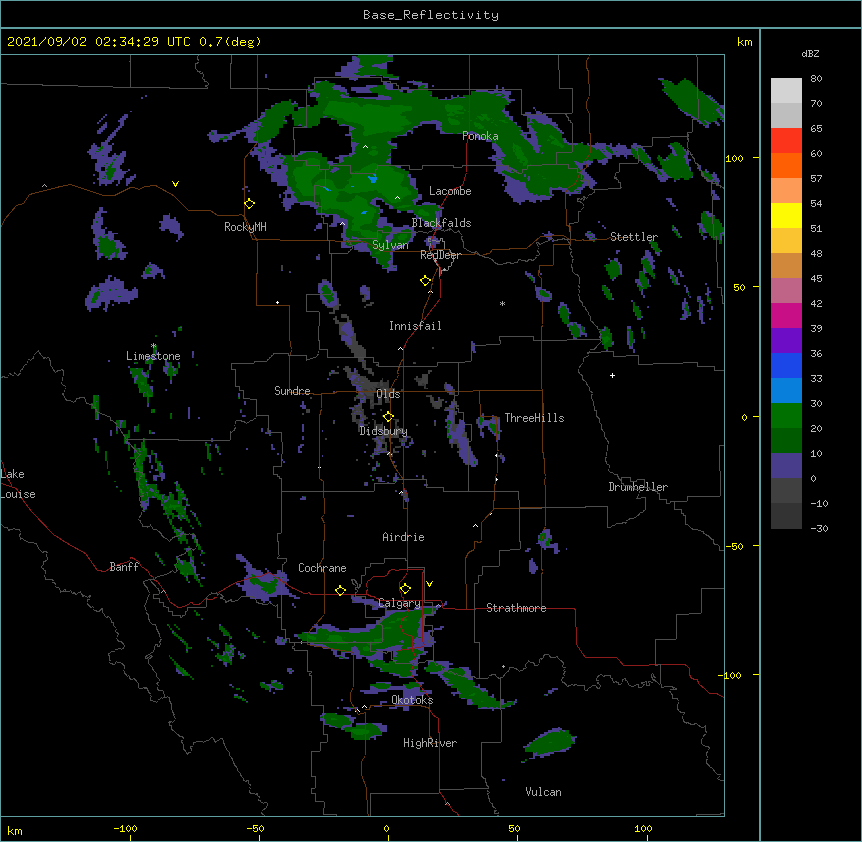The image size is (862, 842).
Task: Click the blue echo spot southwest of Ponoka
Action: [373, 179]
